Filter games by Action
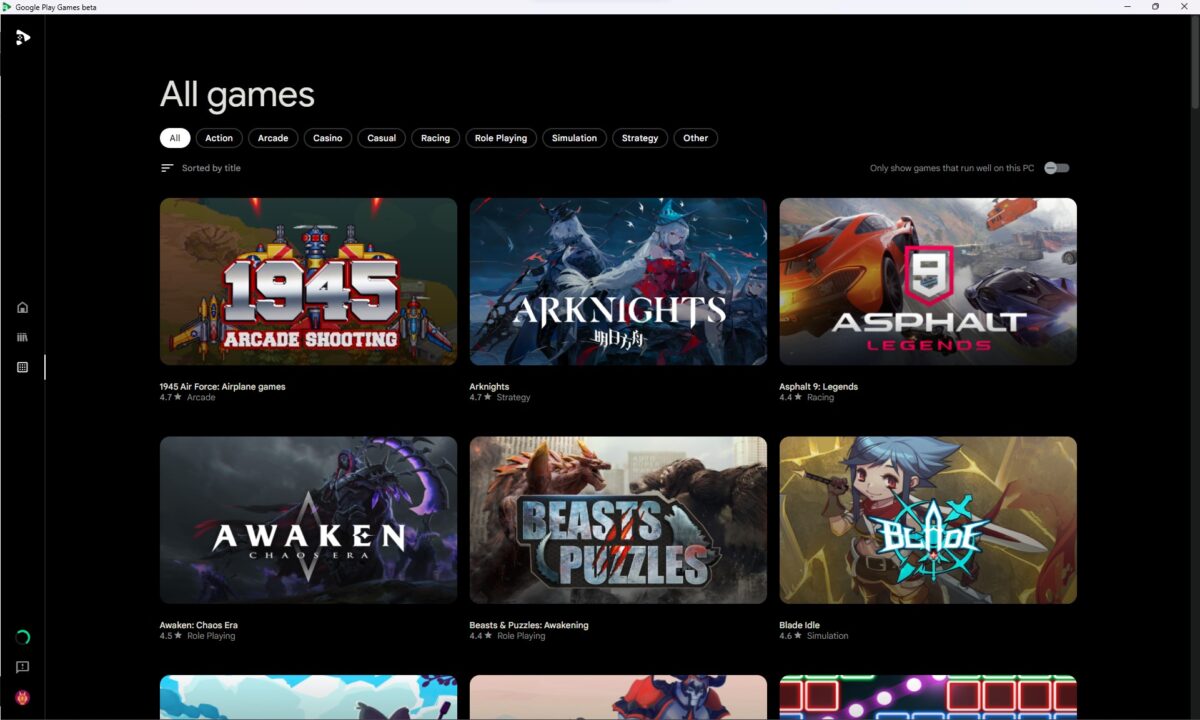This screenshot has height=720, width=1200. pyautogui.click(x=219, y=138)
